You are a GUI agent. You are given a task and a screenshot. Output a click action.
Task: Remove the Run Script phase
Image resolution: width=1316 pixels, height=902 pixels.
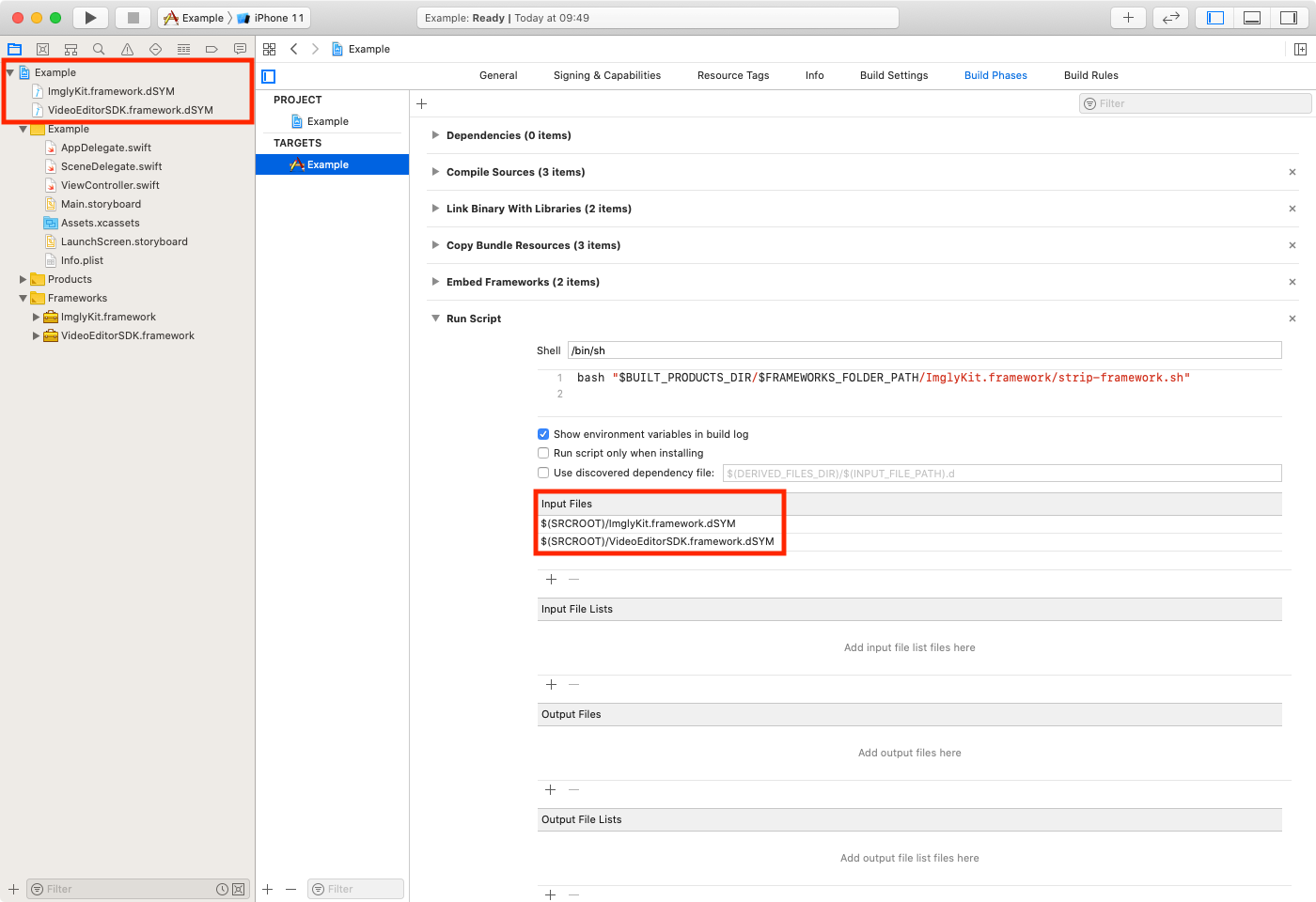(x=1292, y=319)
